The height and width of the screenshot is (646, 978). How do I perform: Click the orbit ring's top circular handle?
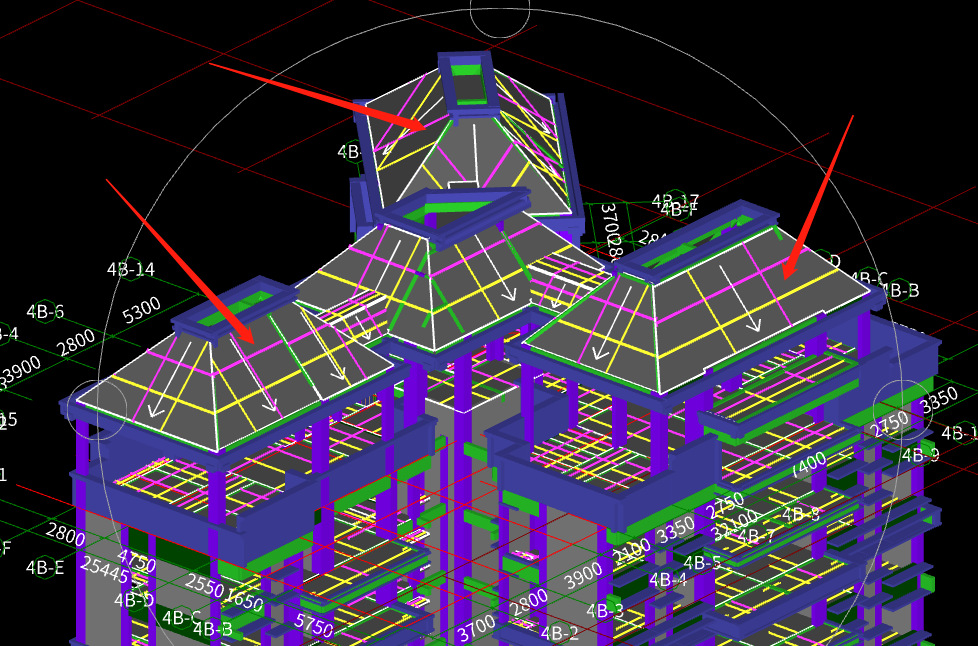click(500, 9)
